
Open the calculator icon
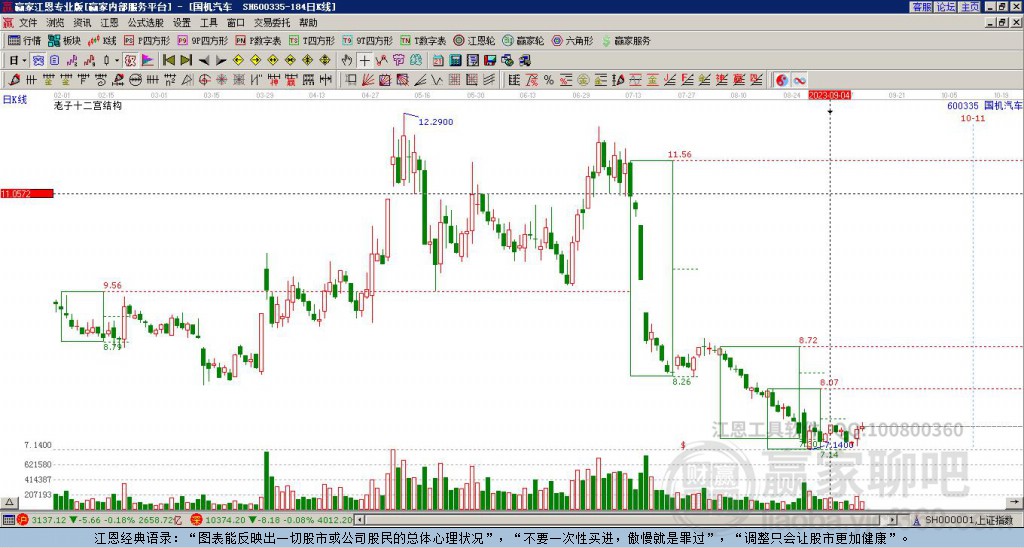coord(456,61)
